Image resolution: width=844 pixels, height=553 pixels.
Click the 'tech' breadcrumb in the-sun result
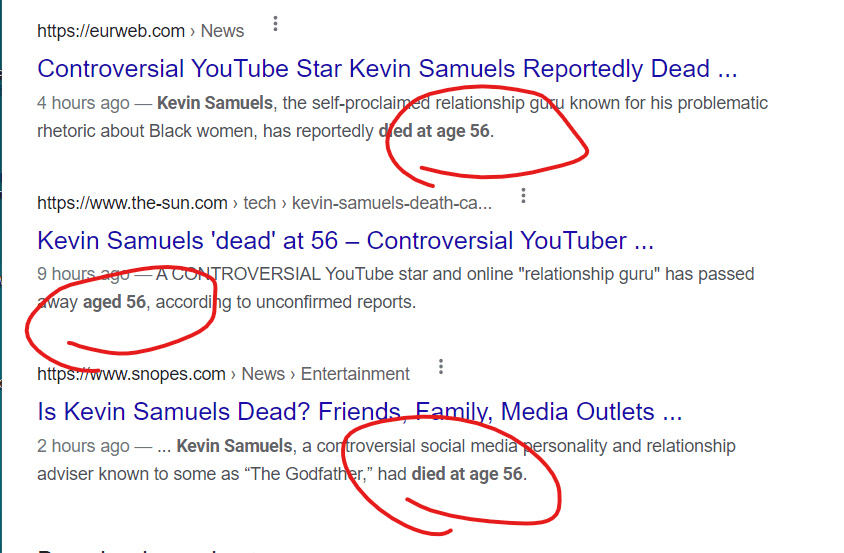click(260, 203)
